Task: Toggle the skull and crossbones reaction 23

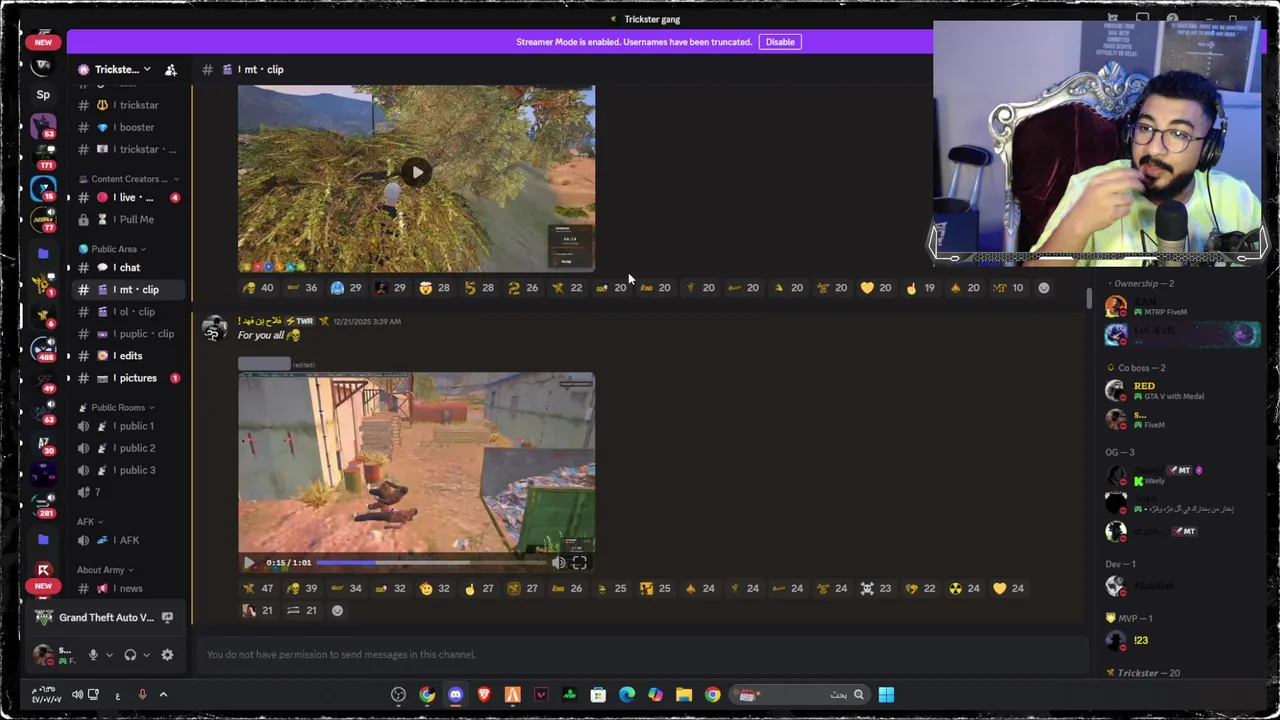Action: tap(876, 588)
